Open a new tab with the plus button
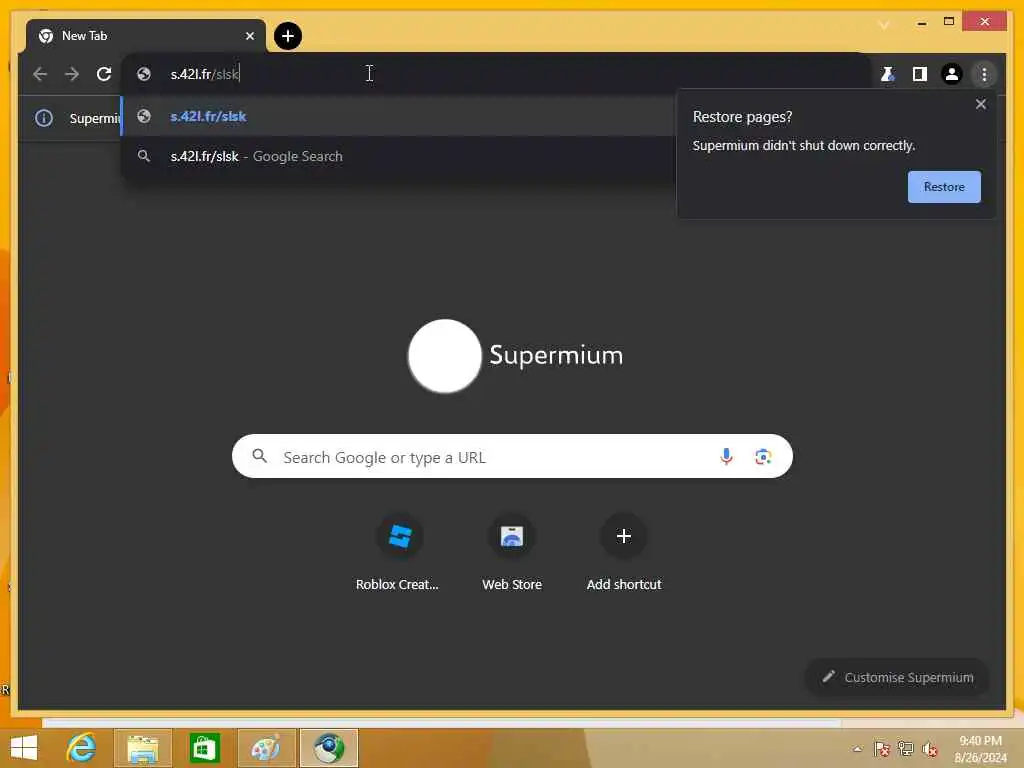Image resolution: width=1024 pixels, height=768 pixels. [x=288, y=36]
